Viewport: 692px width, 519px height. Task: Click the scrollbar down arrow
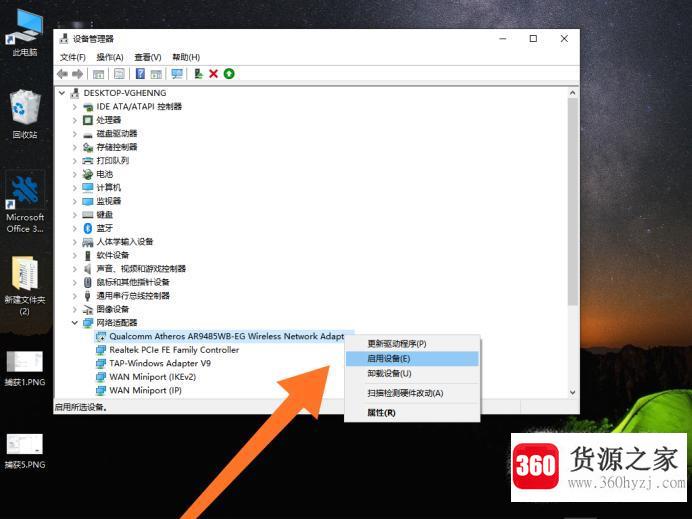[572, 392]
